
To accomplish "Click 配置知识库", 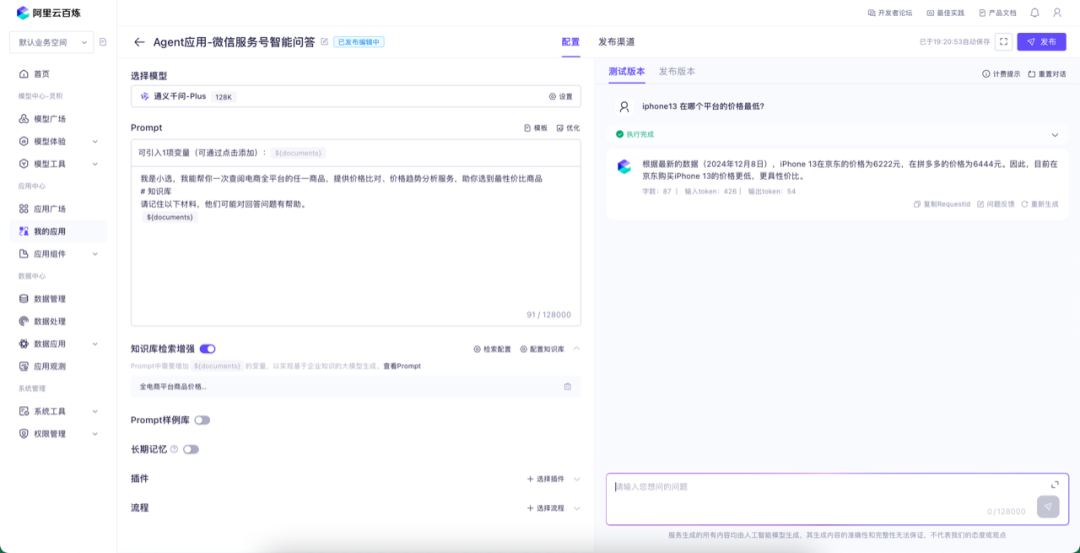I will coord(542,349).
